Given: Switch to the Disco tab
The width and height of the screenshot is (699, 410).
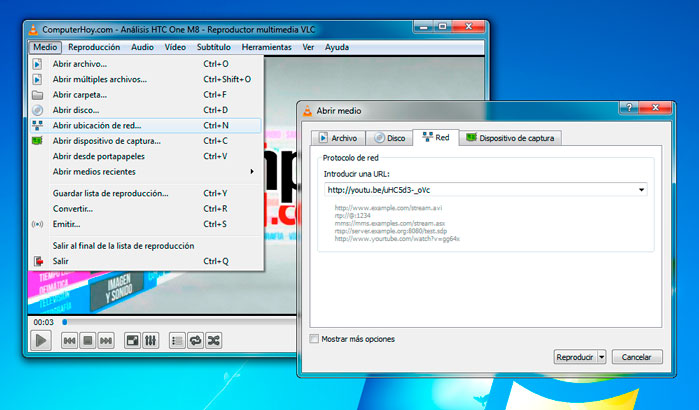Looking at the screenshot, I should tap(390, 138).
